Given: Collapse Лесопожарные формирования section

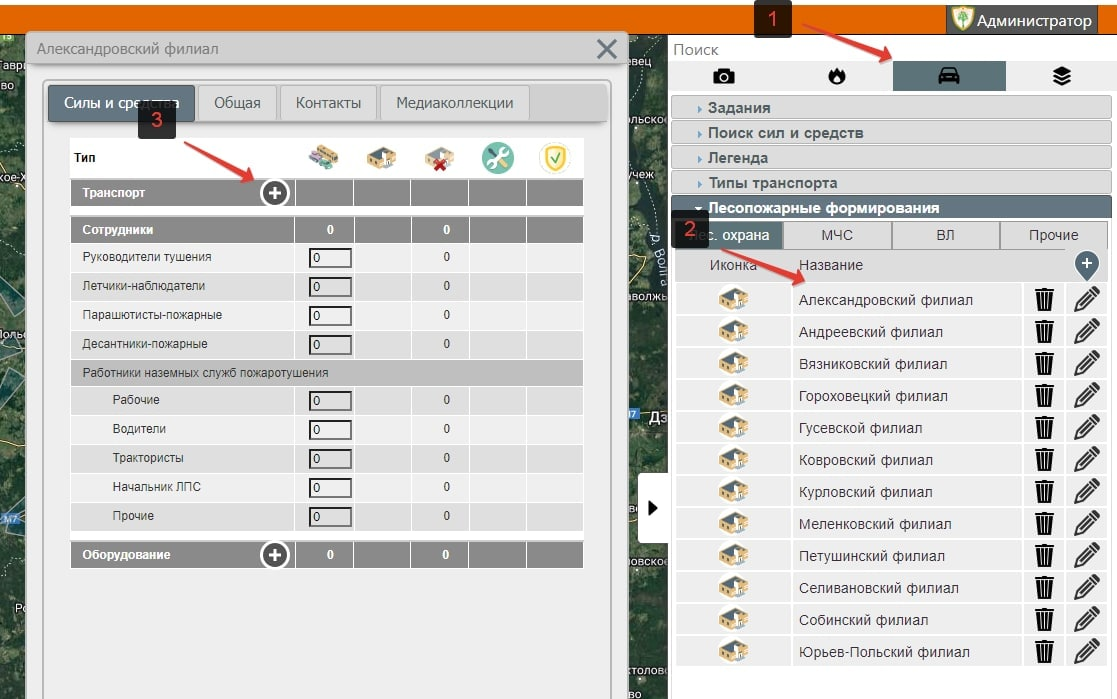Looking at the screenshot, I should (823, 208).
